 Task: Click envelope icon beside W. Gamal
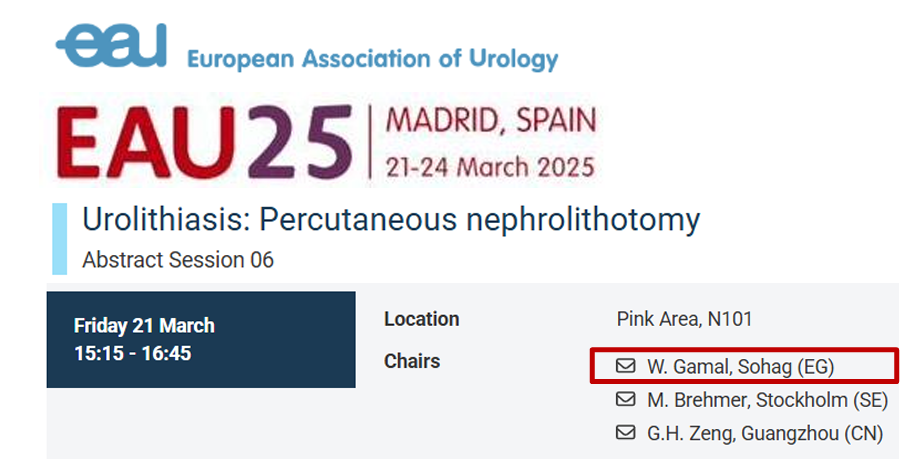coord(625,367)
